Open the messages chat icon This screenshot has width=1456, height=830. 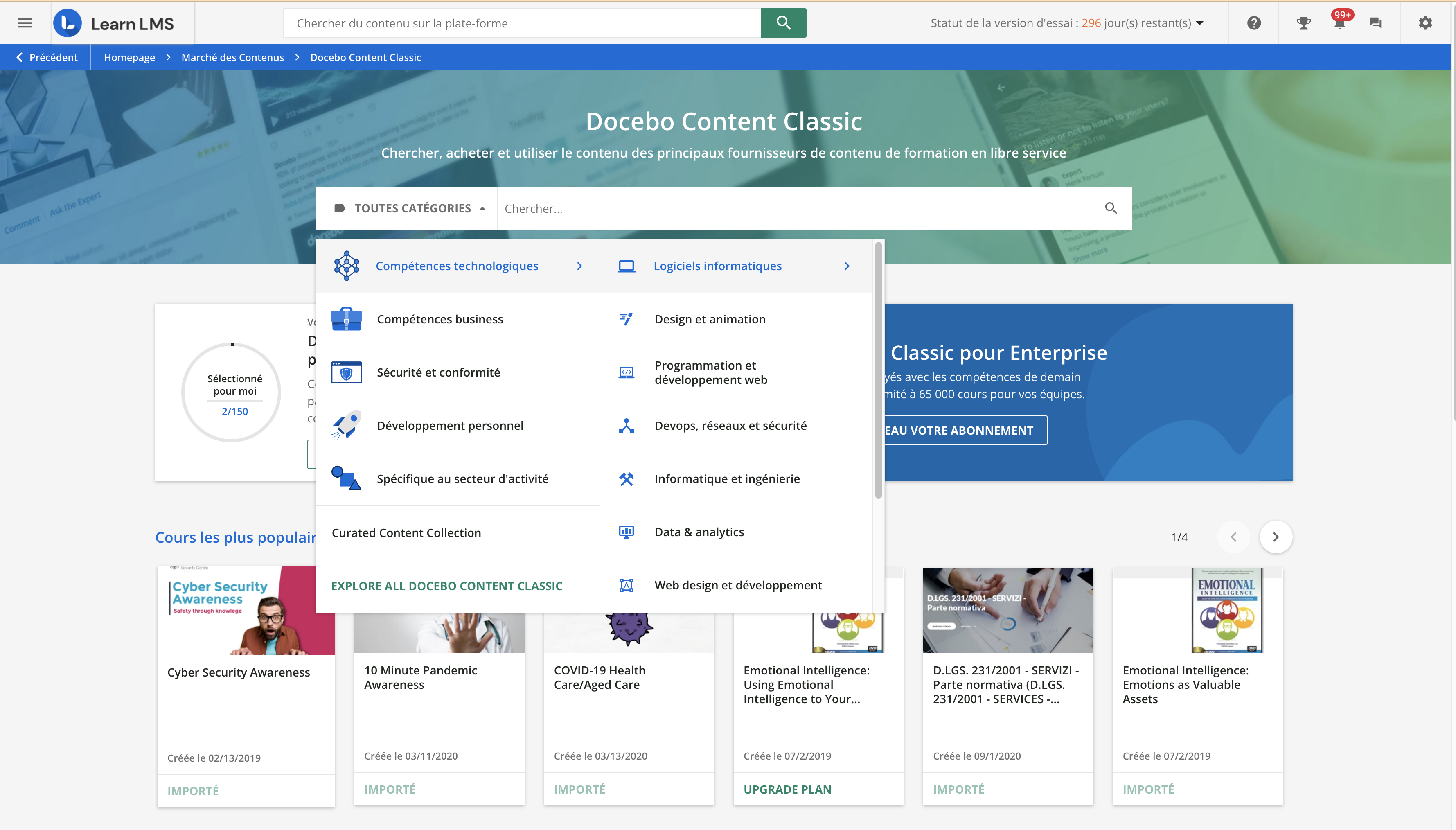[1376, 23]
